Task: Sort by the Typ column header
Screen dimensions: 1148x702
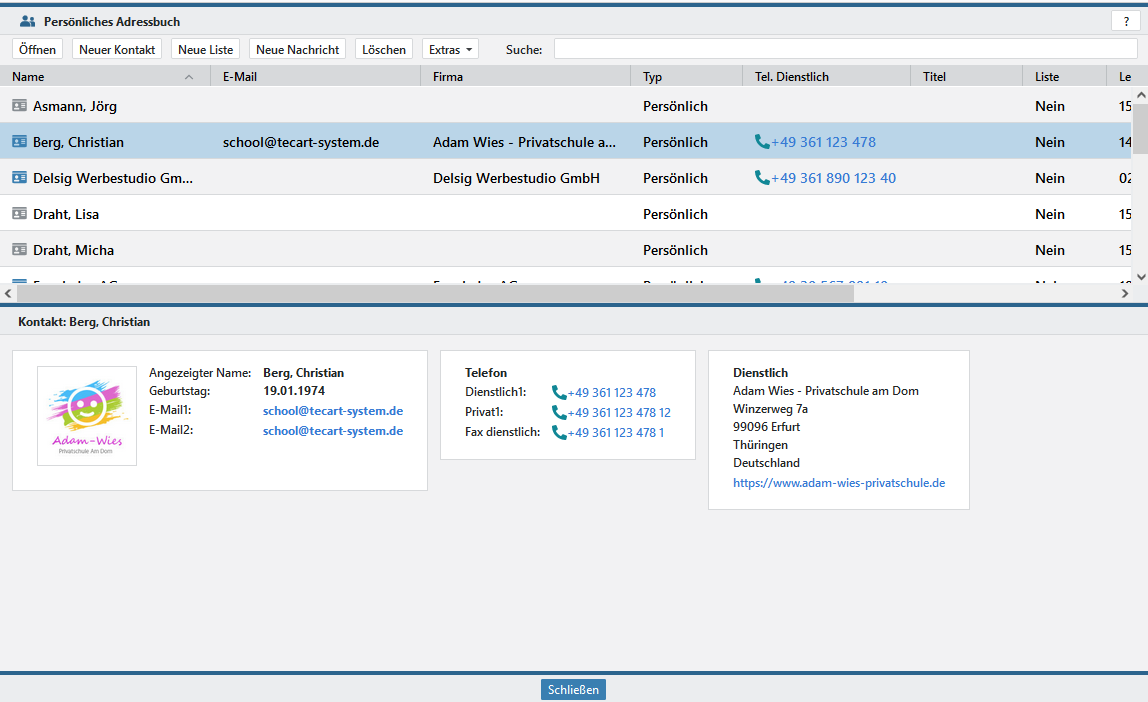Action: tap(685, 77)
